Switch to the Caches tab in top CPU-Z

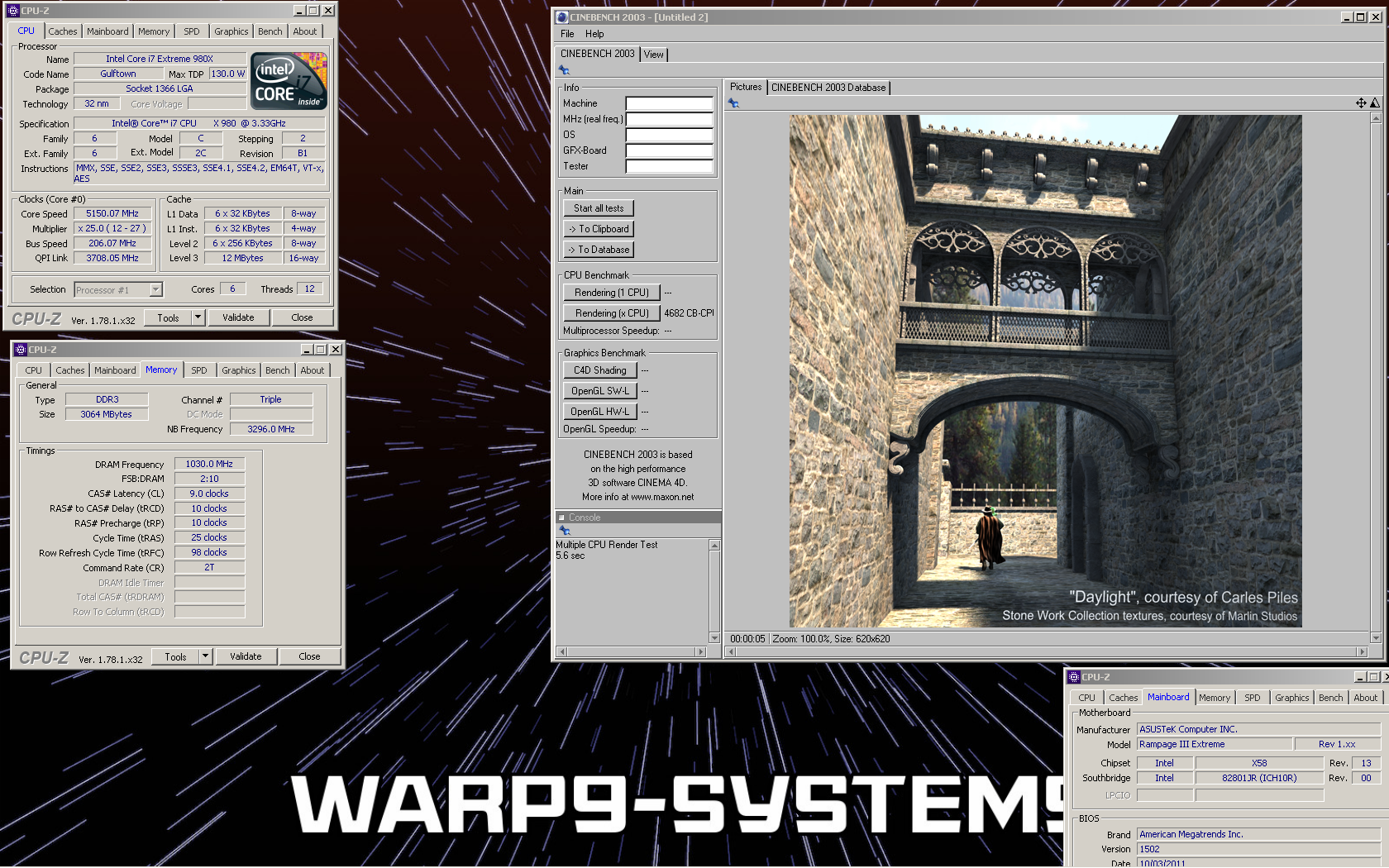pos(63,31)
